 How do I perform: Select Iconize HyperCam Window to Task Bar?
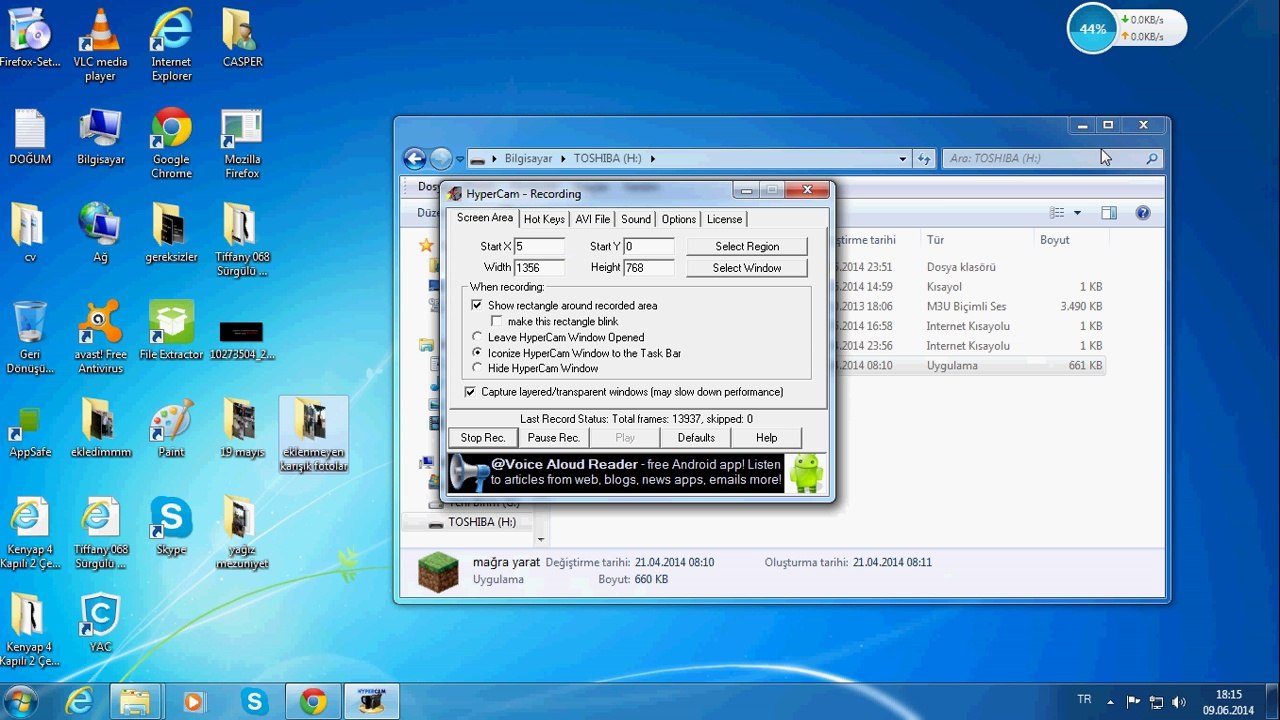(477, 353)
